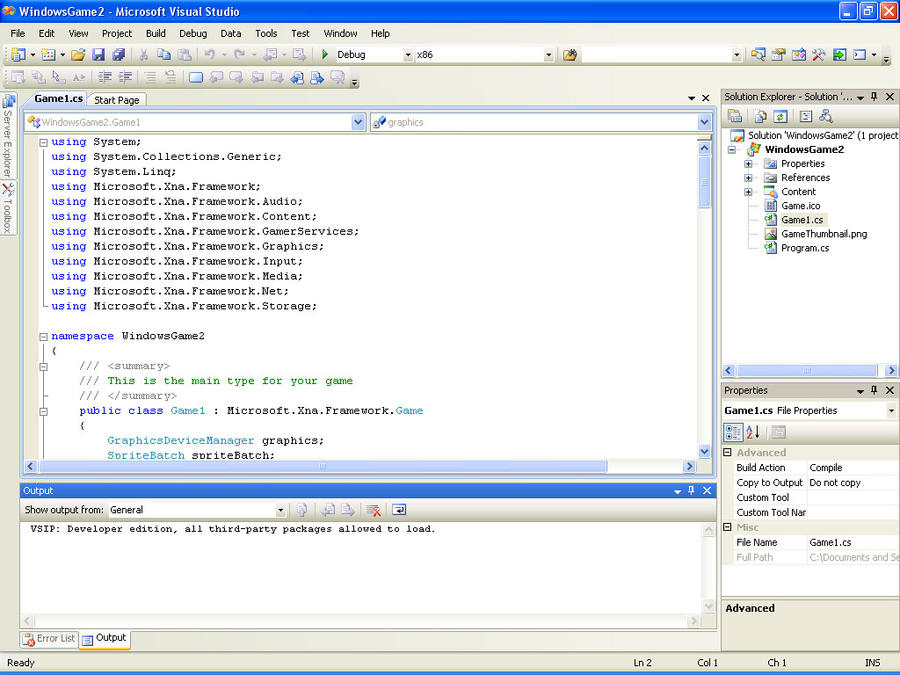This screenshot has width=900, height=675.
Task: Expand the References node in Solution Explorer
Action: pyautogui.click(x=748, y=178)
